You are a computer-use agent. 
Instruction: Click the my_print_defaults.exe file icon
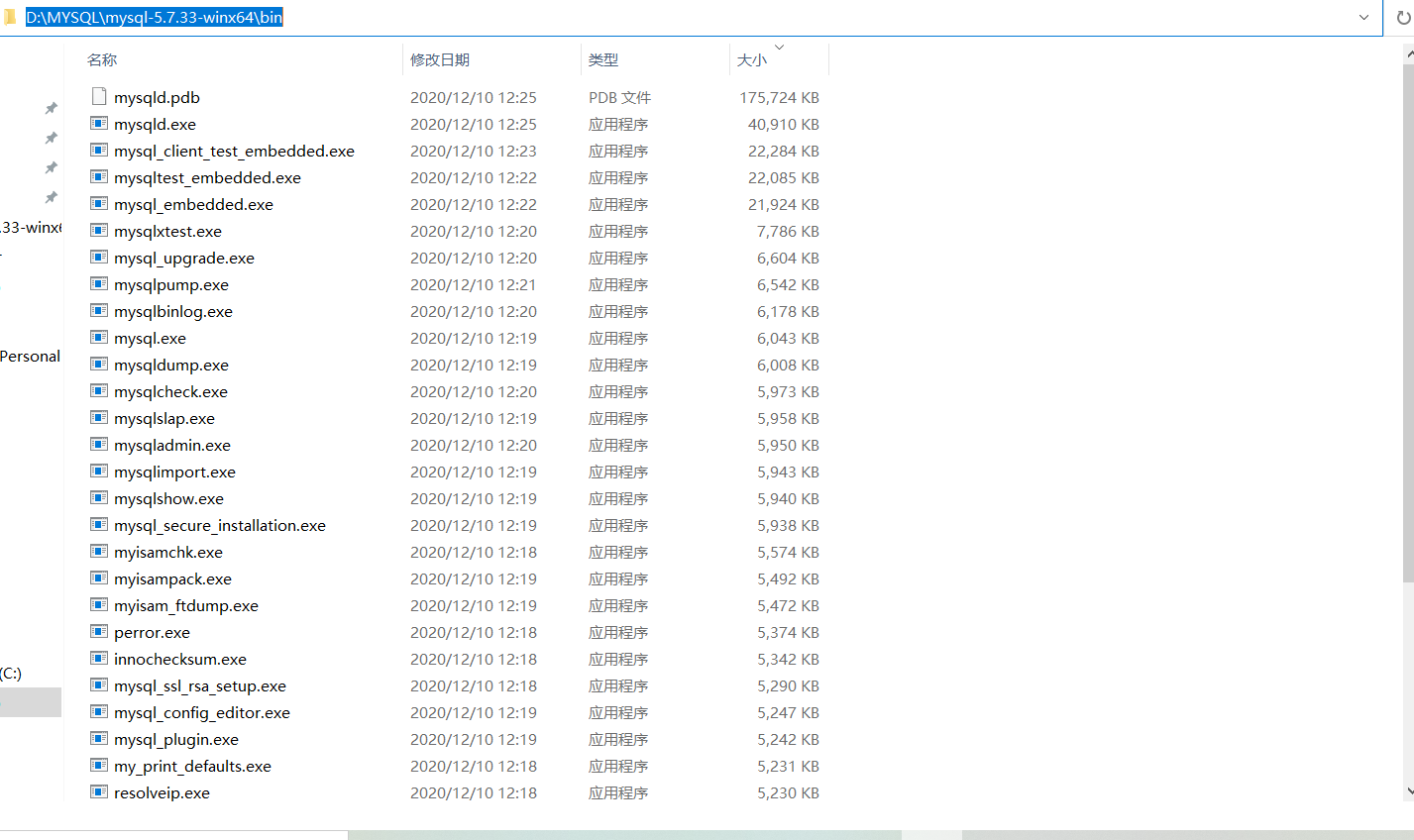point(99,765)
